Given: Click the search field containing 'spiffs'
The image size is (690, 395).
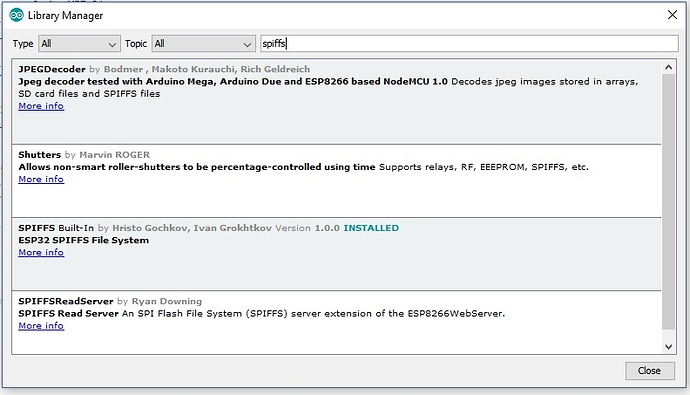Looking at the screenshot, I should point(469,44).
